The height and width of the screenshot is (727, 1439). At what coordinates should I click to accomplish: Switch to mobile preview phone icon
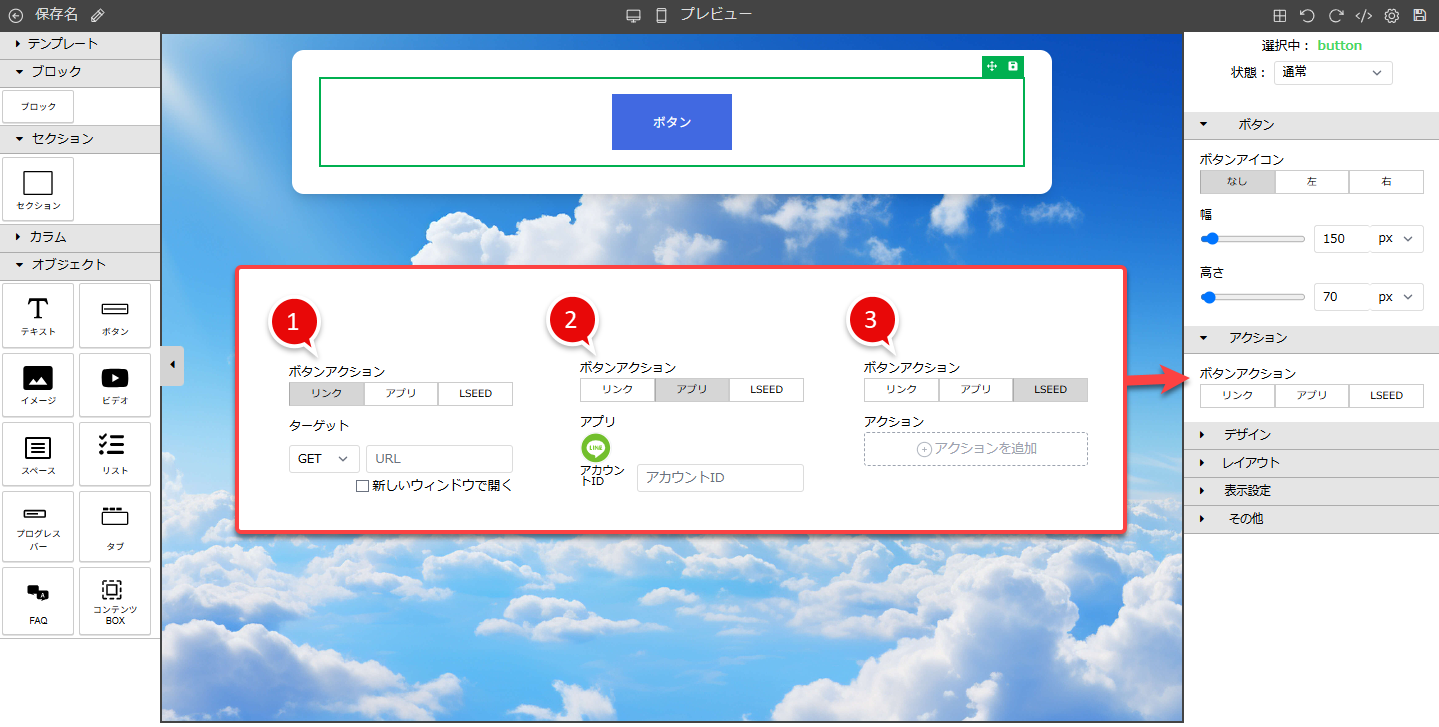pos(661,15)
